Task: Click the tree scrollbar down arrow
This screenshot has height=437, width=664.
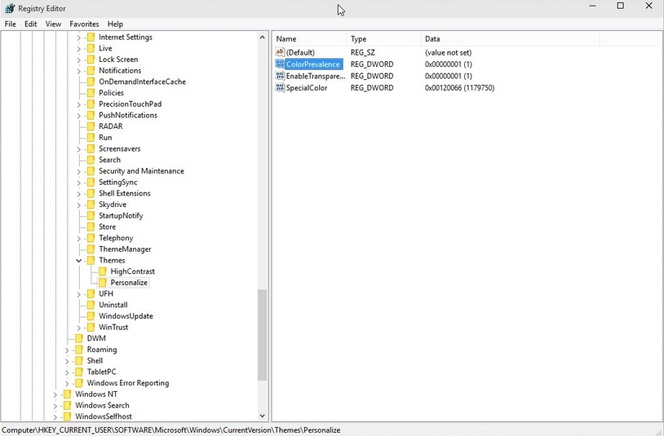Action: point(262,415)
